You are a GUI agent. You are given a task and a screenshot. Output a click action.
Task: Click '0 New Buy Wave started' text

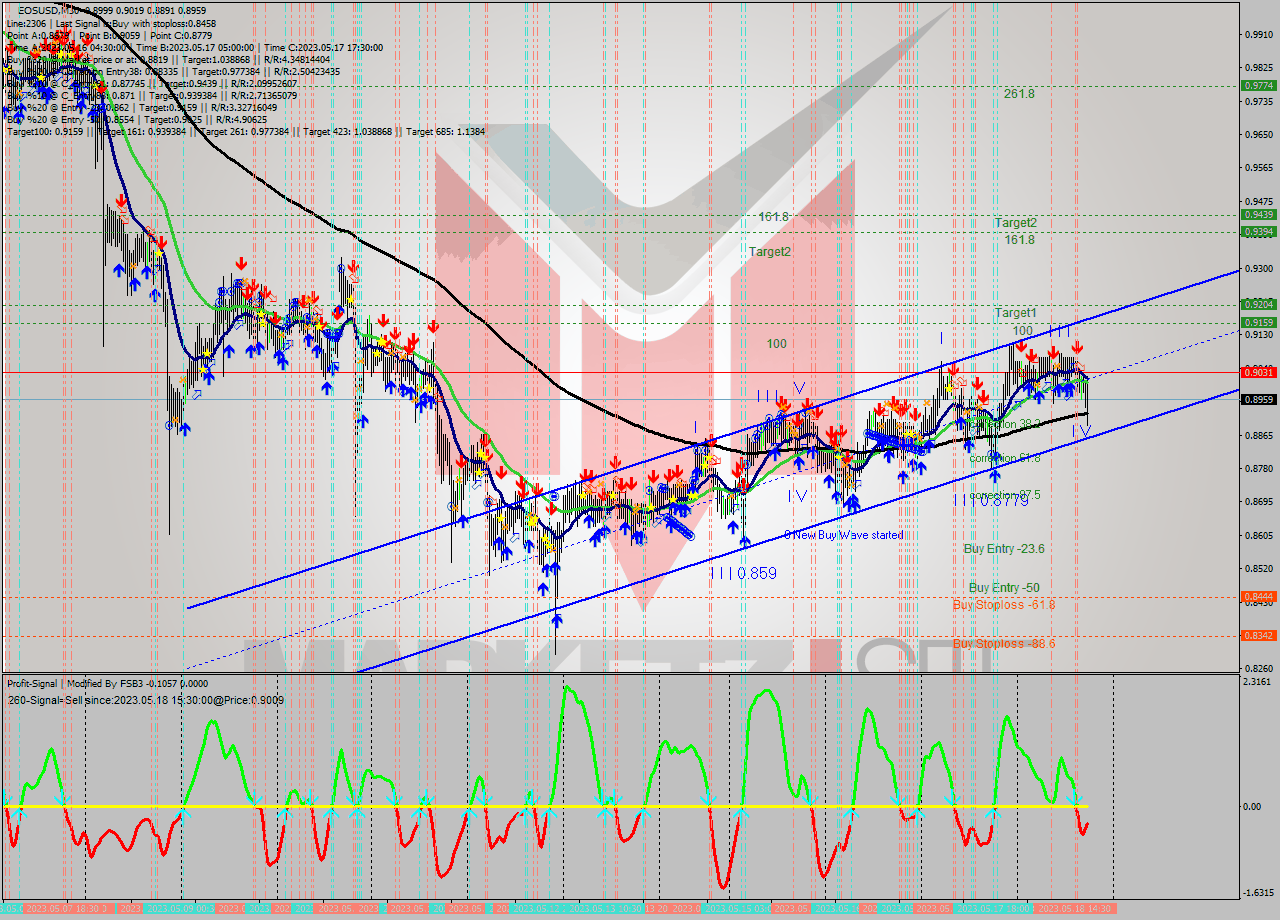[x=843, y=535]
